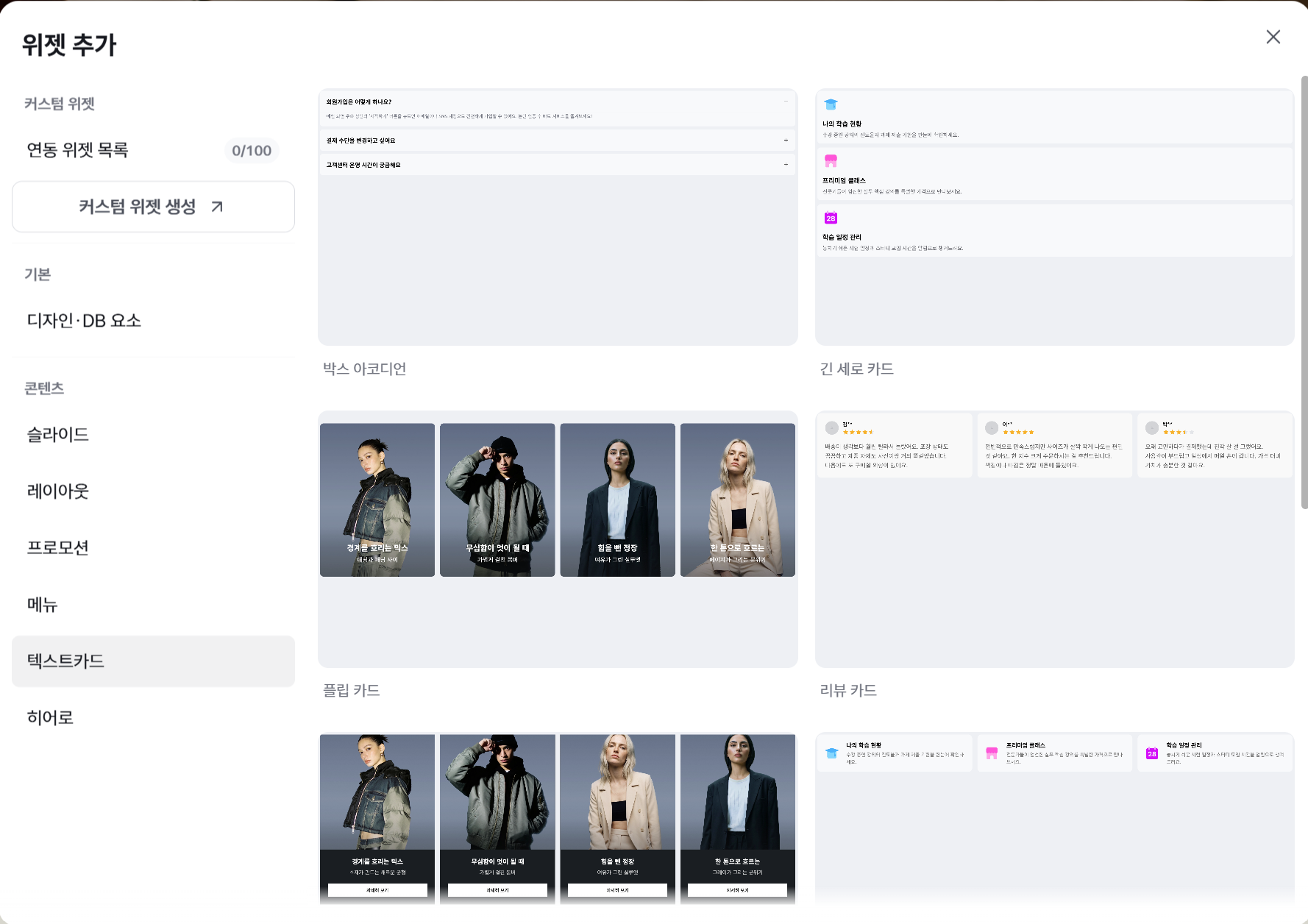The image size is (1308, 924).
Task: Click the 콘텐츠 section heading
Action: [x=44, y=388]
